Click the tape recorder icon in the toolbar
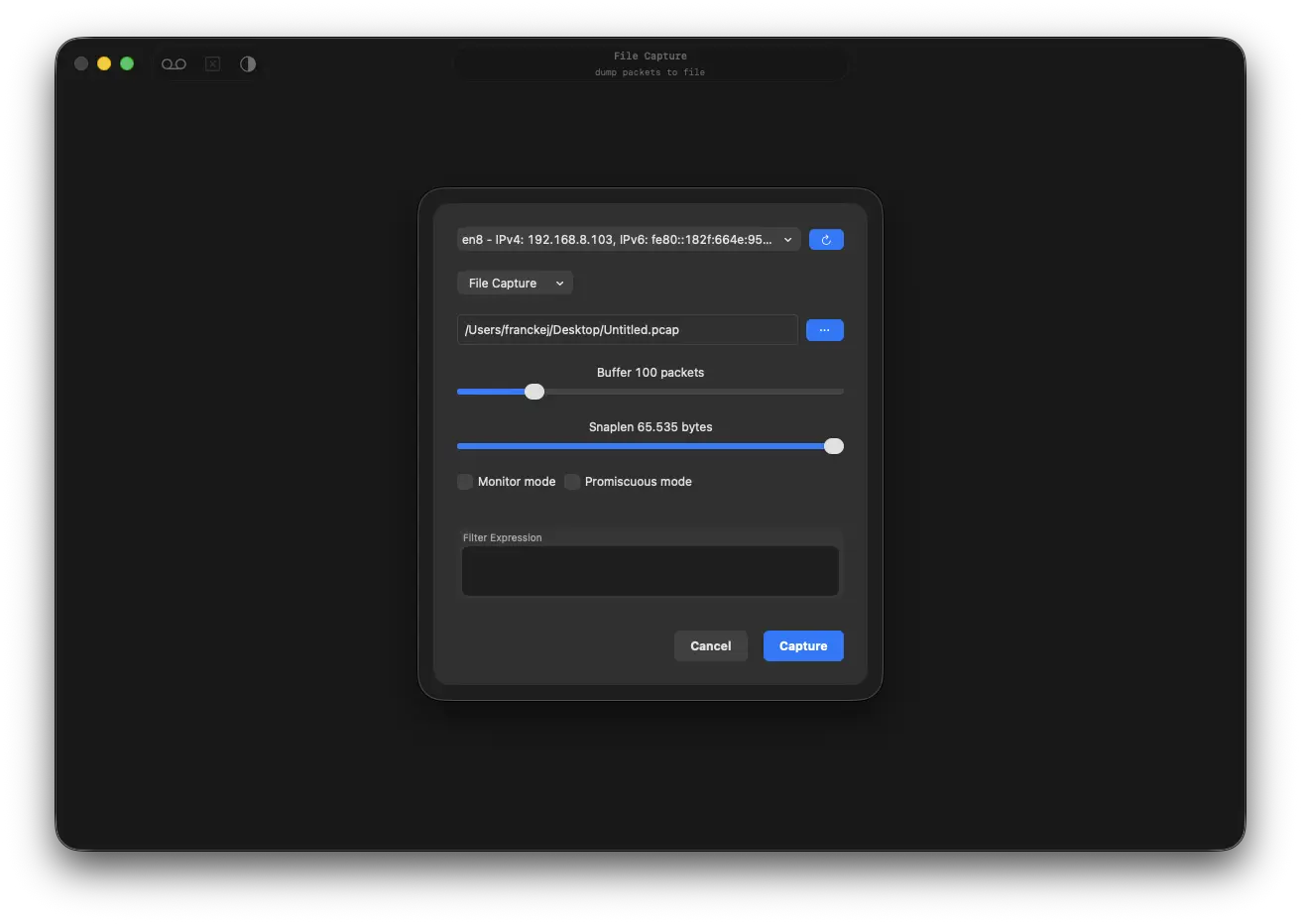The width and height of the screenshot is (1301, 924). (x=174, y=64)
